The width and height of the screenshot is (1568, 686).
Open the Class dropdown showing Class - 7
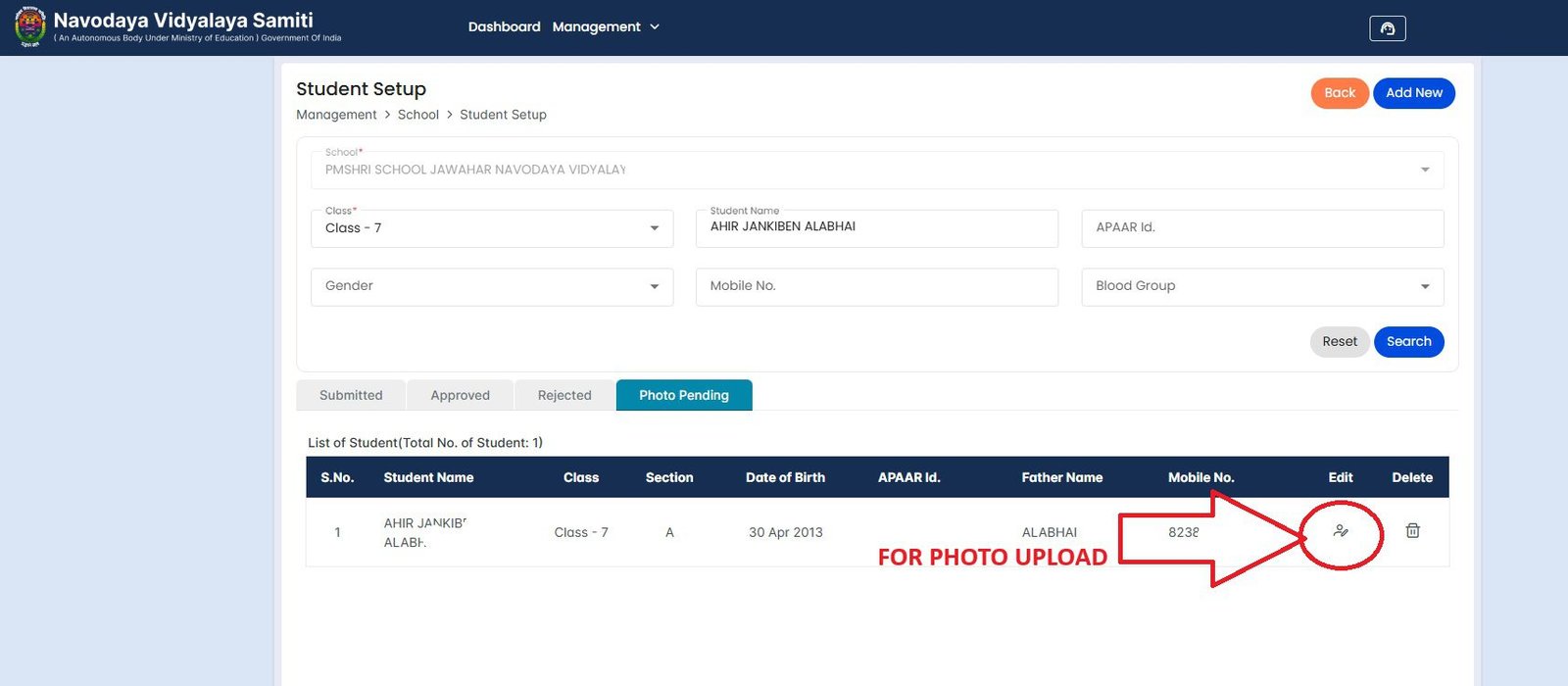point(492,228)
